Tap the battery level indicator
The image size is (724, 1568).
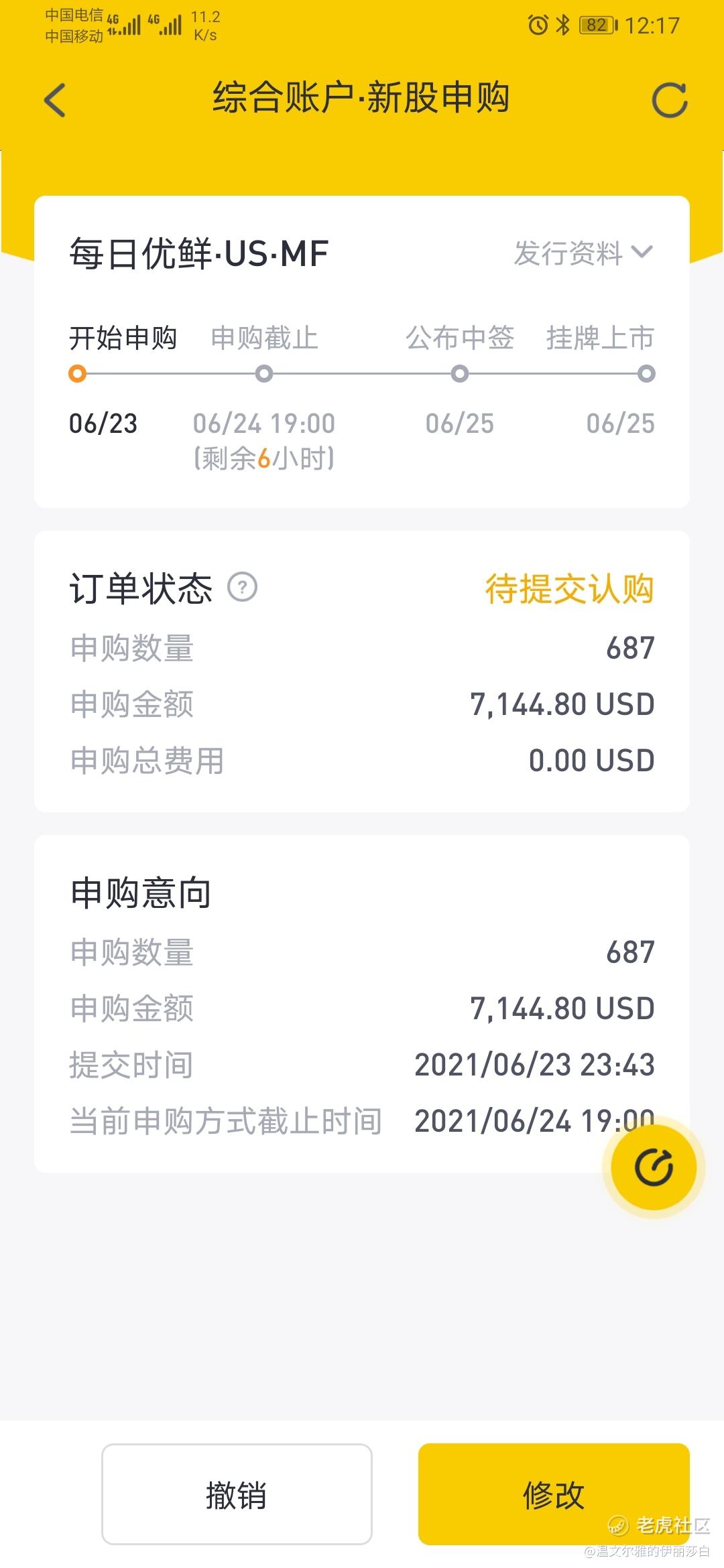(x=597, y=25)
